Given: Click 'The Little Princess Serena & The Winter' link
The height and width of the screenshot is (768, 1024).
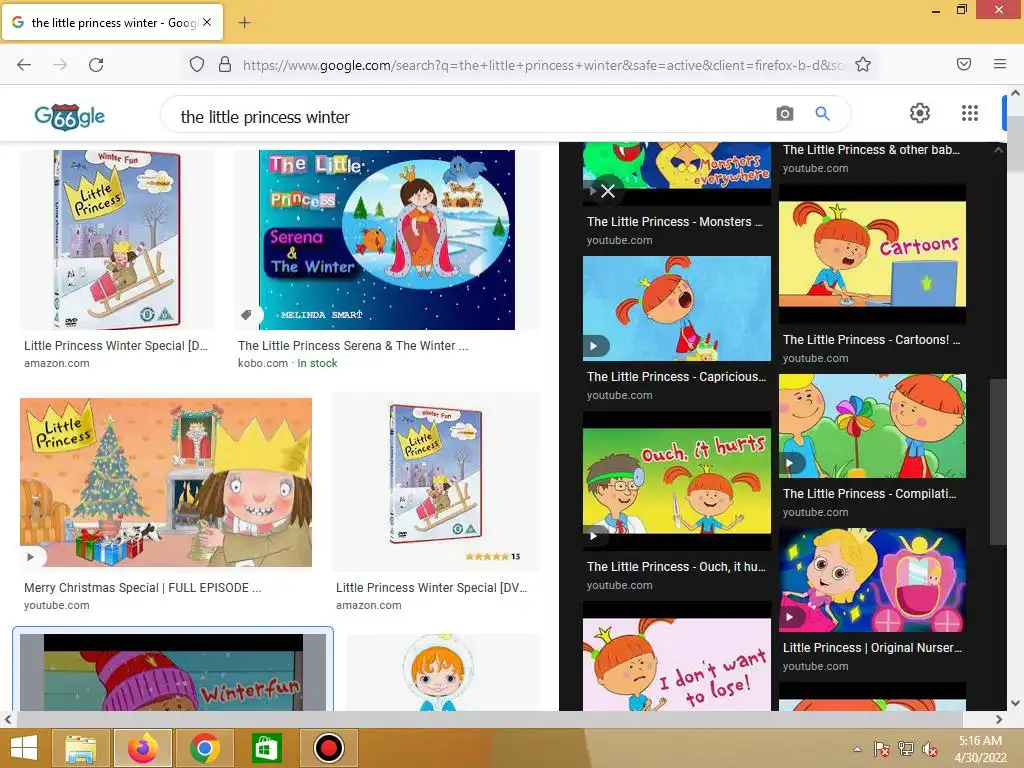Looking at the screenshot, I should (353, 346).
